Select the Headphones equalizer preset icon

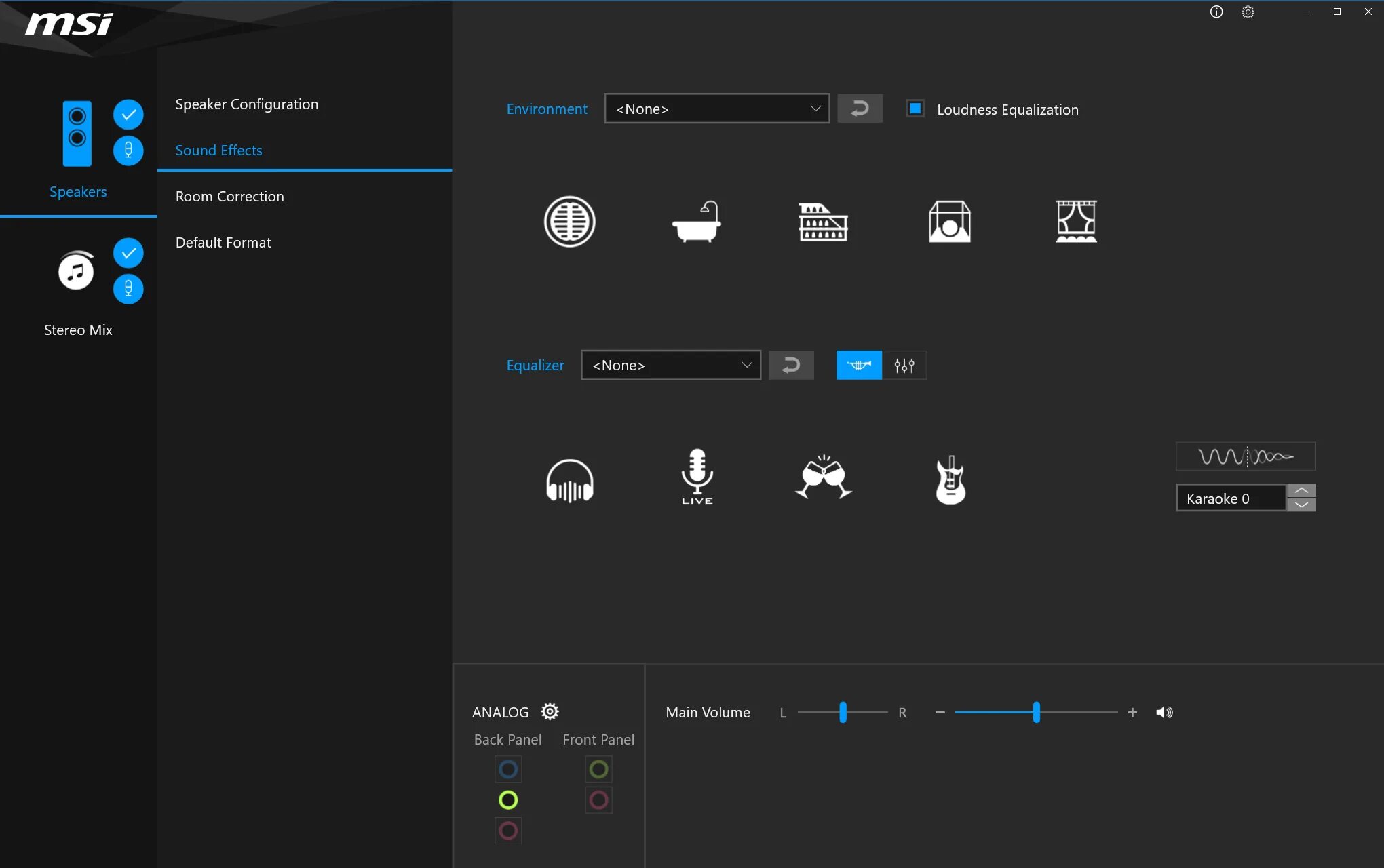click(569, 477)
